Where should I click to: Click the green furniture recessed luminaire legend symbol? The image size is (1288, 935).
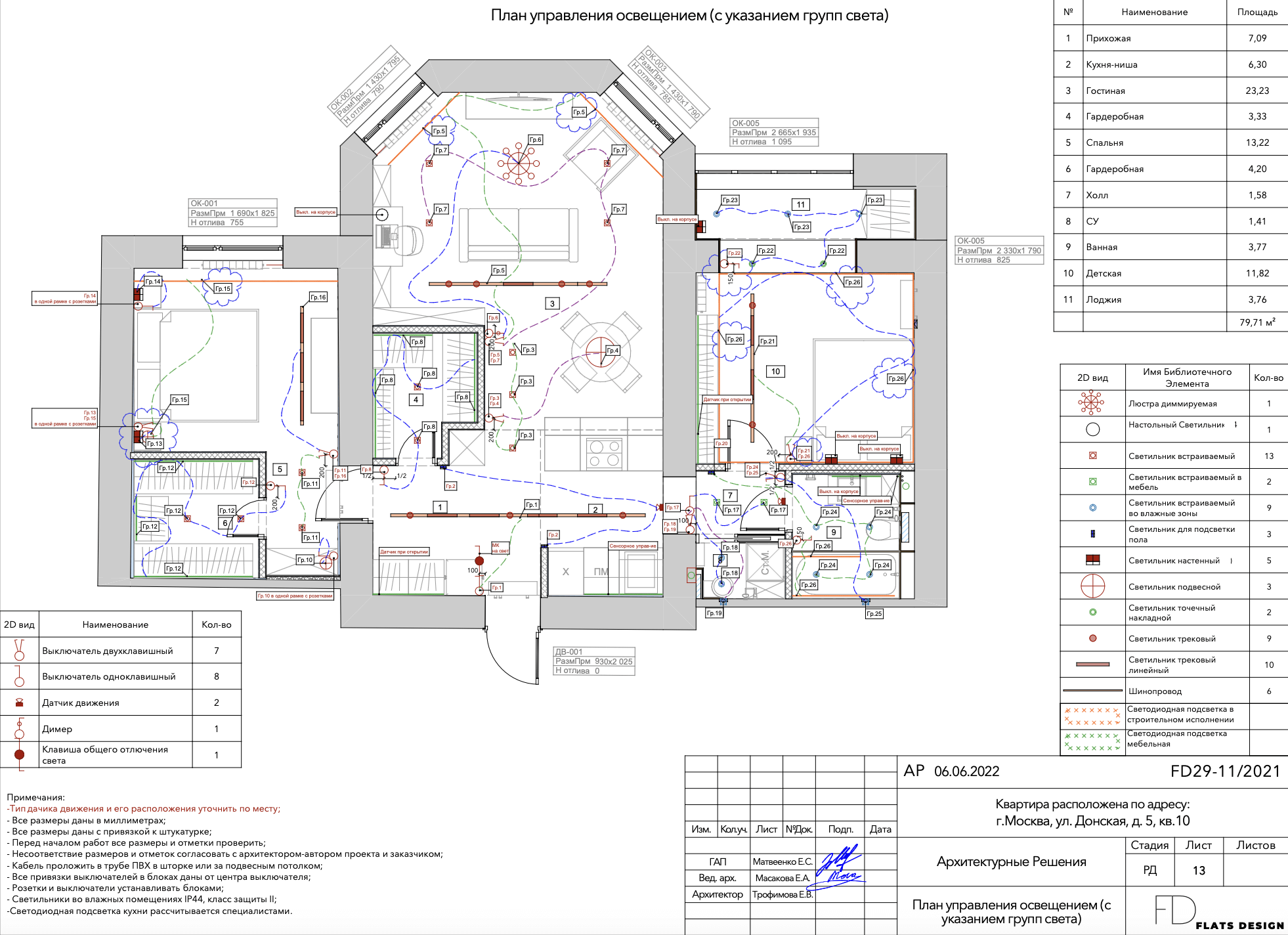1092,481
